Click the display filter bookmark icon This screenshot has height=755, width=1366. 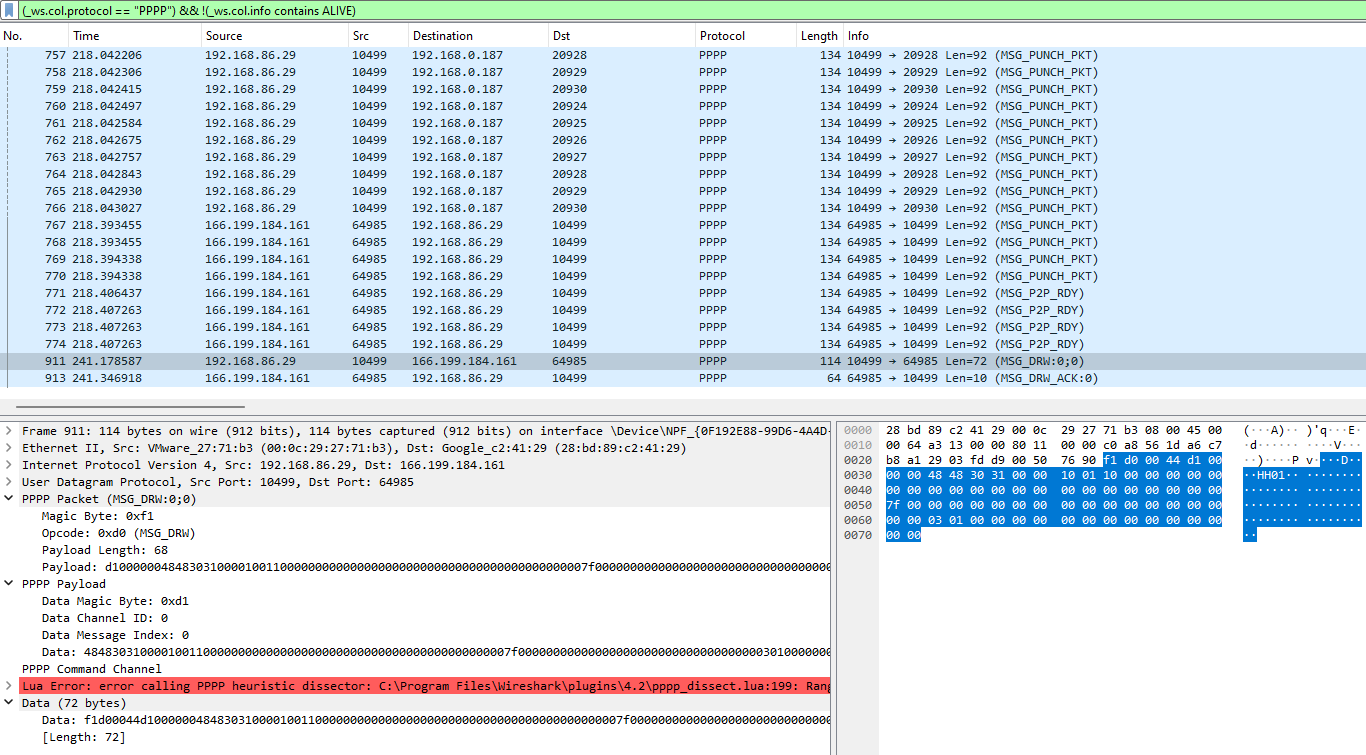tap(10, 10)
